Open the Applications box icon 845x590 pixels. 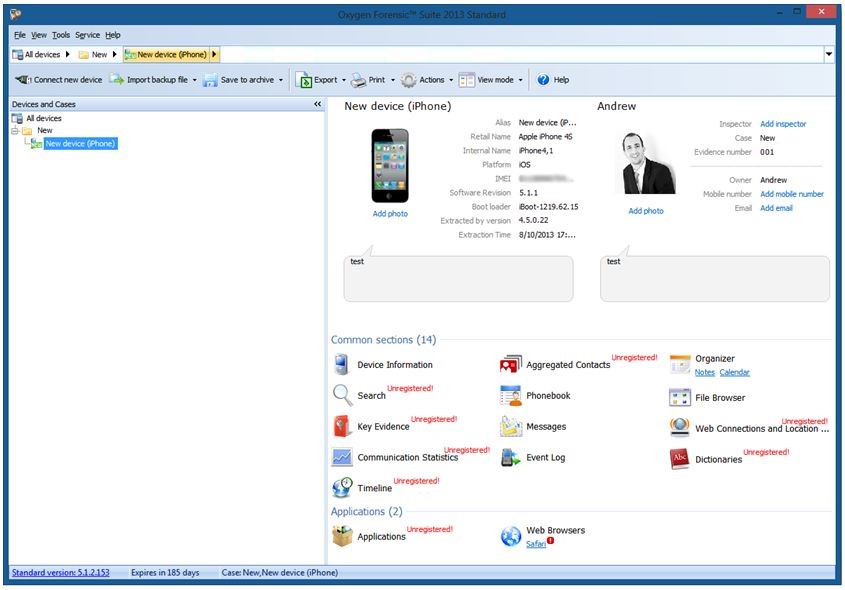[342, 536]
